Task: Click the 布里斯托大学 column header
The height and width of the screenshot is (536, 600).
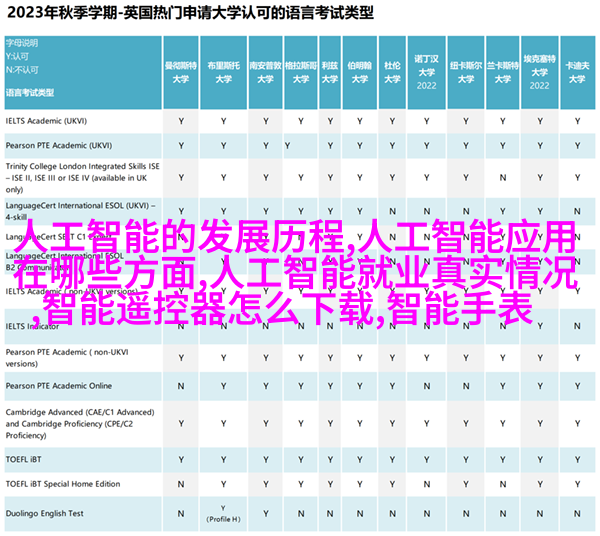Action: [223, 72]
